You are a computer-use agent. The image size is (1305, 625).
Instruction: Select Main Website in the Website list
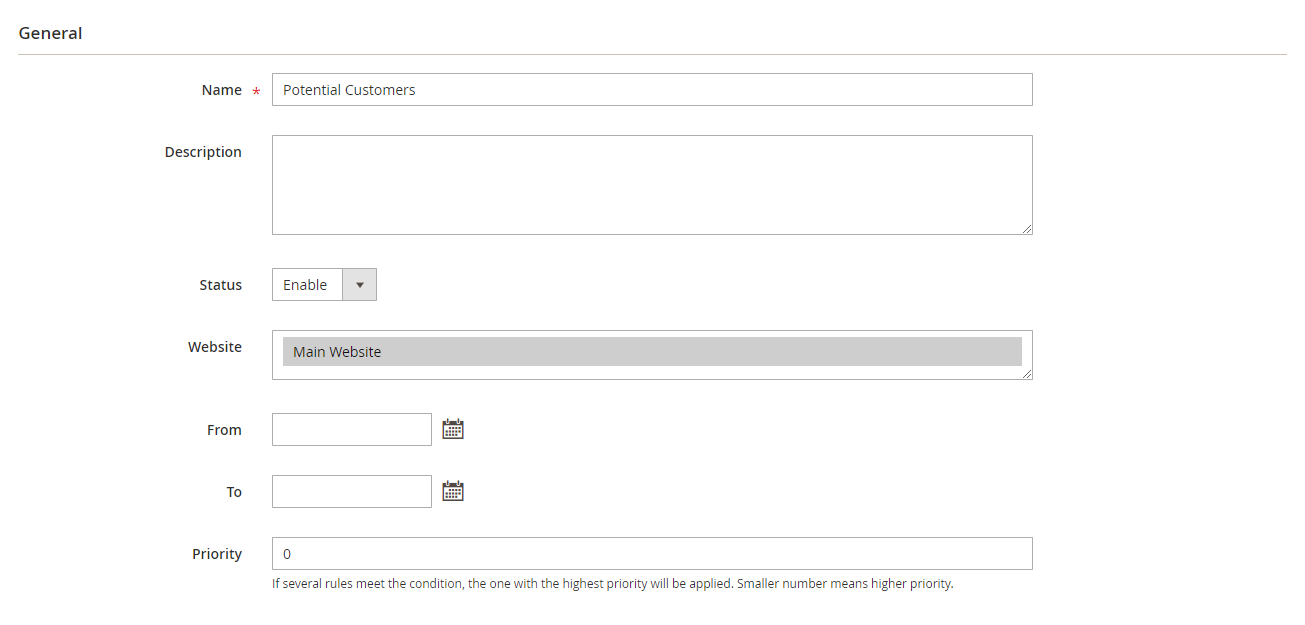click(651, 352)
